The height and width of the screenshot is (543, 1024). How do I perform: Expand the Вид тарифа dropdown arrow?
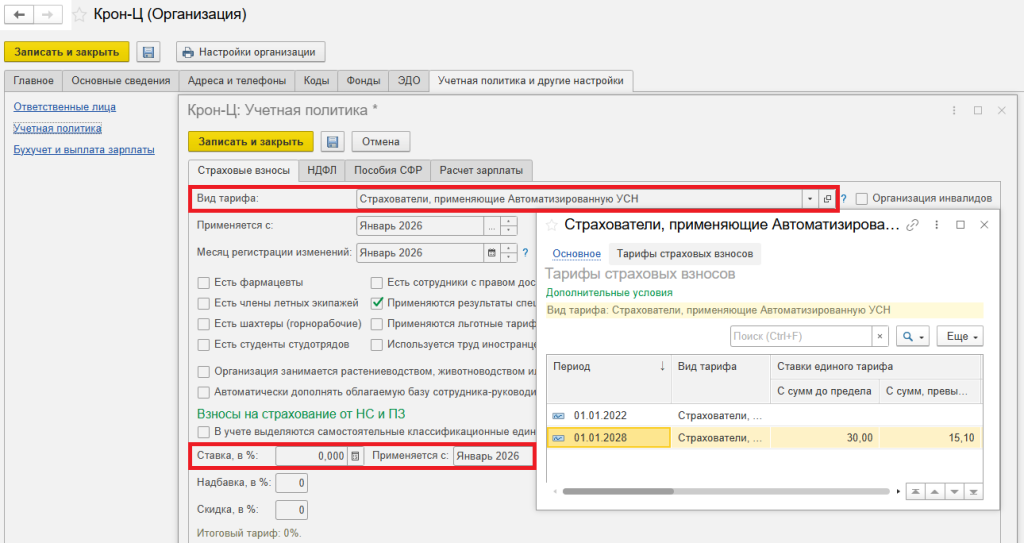point(810,199)
